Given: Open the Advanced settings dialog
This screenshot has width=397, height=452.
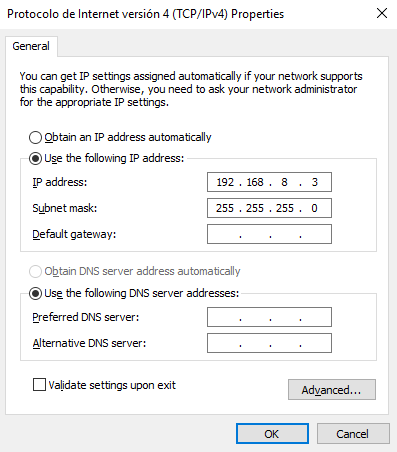Looking at the screenshot, I should (x=332, y=389).
